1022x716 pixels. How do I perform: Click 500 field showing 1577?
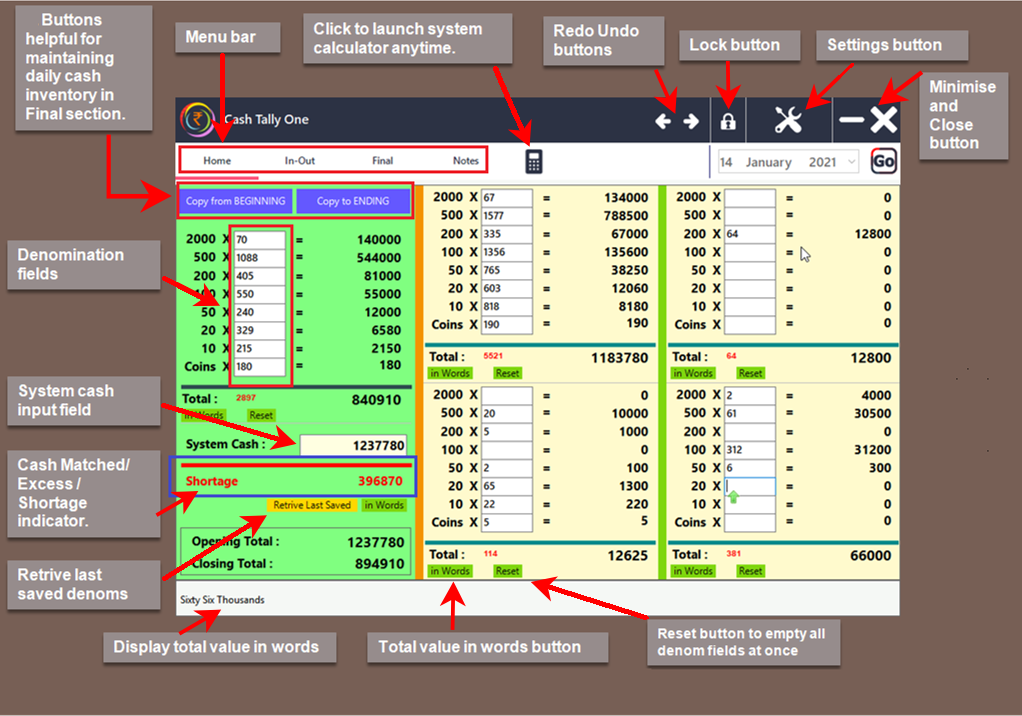[x=506, y=216]
